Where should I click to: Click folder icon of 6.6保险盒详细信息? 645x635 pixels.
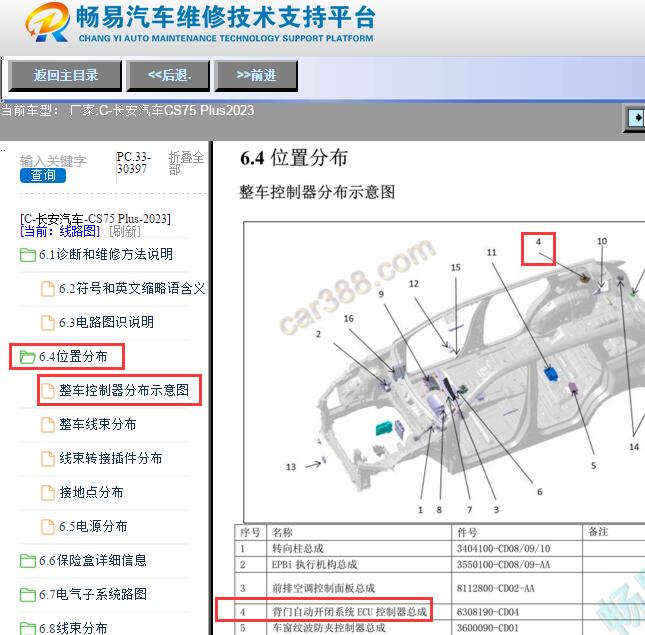28,561
